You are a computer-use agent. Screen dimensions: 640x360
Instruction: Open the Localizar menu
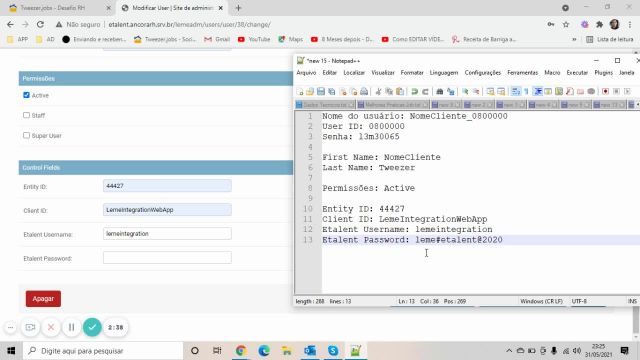tap(354, 73)
